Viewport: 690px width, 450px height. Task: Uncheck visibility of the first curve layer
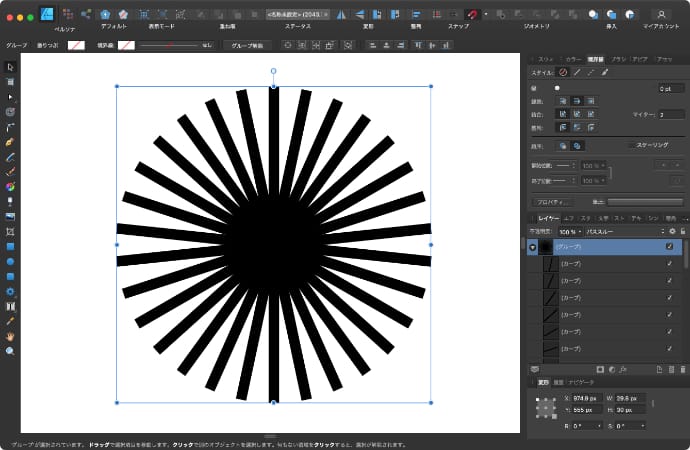(669, 264)
